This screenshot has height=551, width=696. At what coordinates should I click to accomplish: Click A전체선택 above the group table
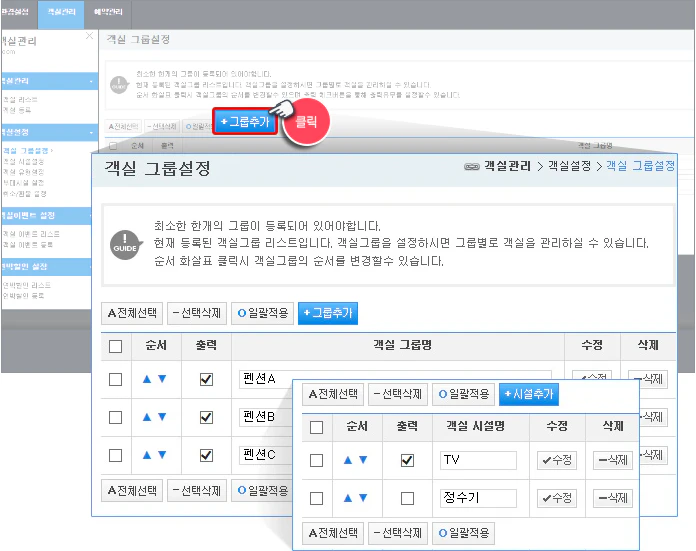tap(132, 313)
